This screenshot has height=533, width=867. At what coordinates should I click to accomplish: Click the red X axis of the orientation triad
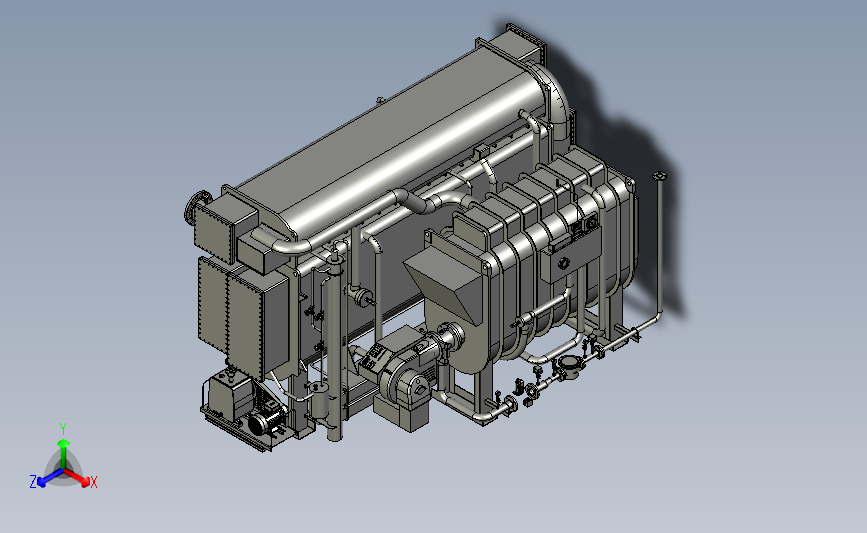77,478
